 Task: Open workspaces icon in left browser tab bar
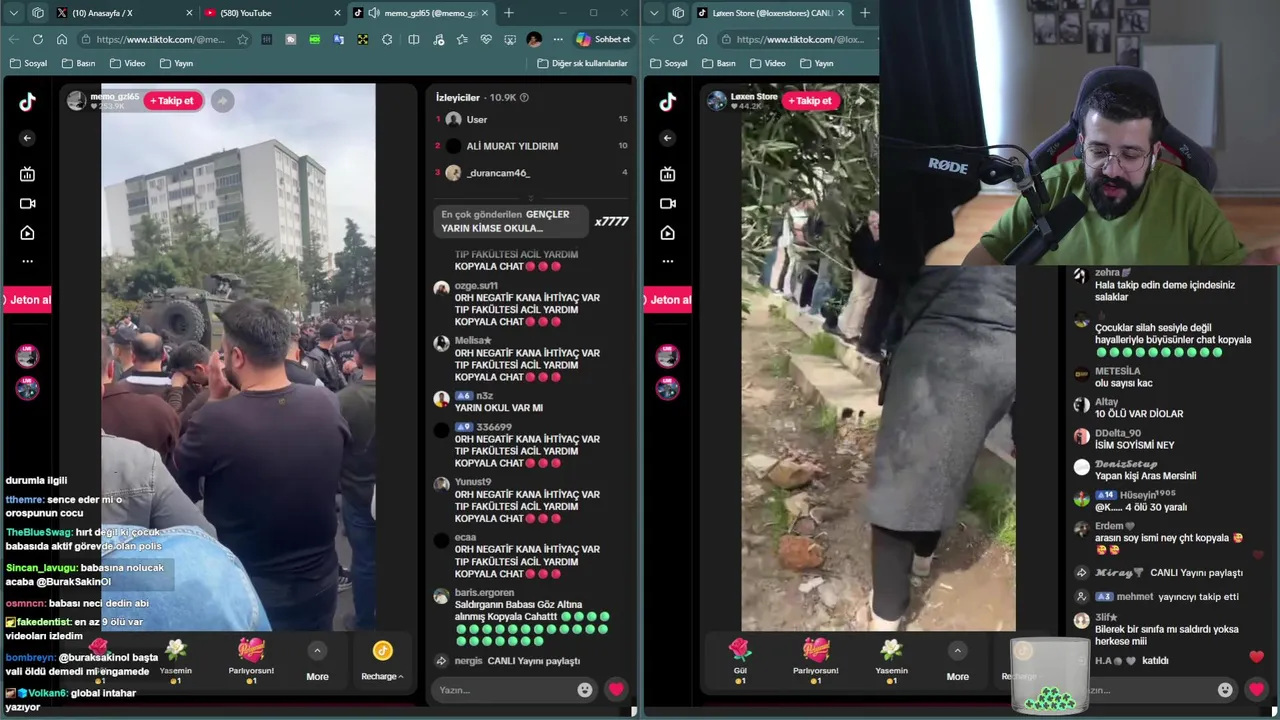point(38,13)
